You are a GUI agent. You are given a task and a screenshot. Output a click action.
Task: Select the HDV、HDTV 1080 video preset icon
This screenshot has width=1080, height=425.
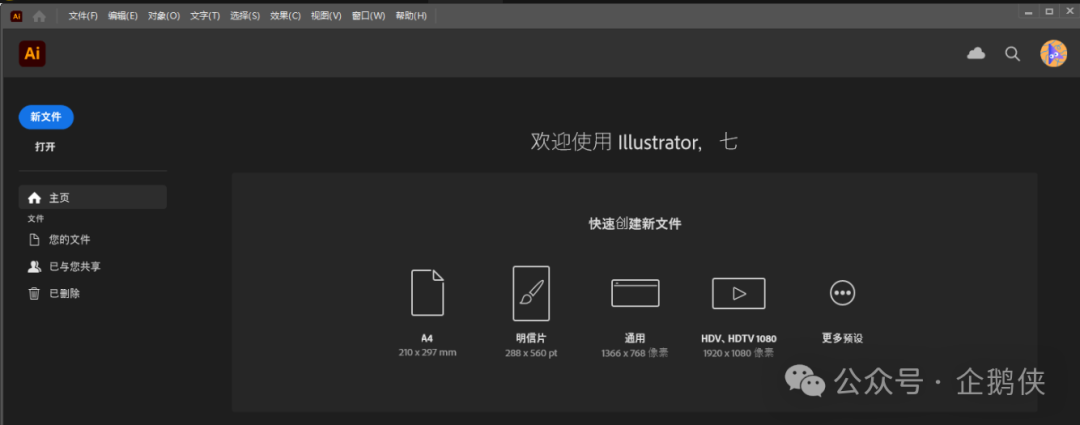tap(738, 293)
